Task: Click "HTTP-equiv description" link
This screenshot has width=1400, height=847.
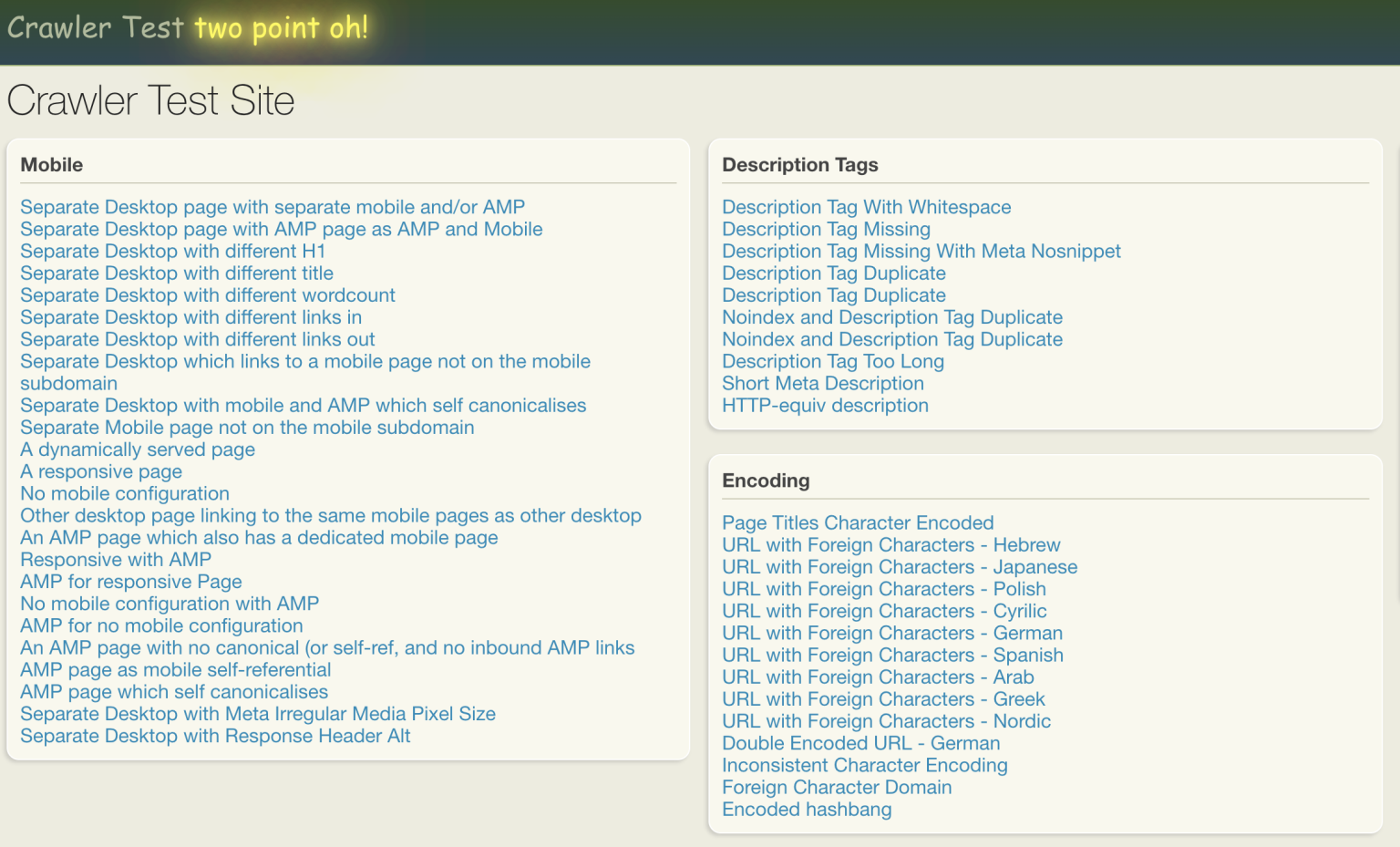Action: [825, 405]
